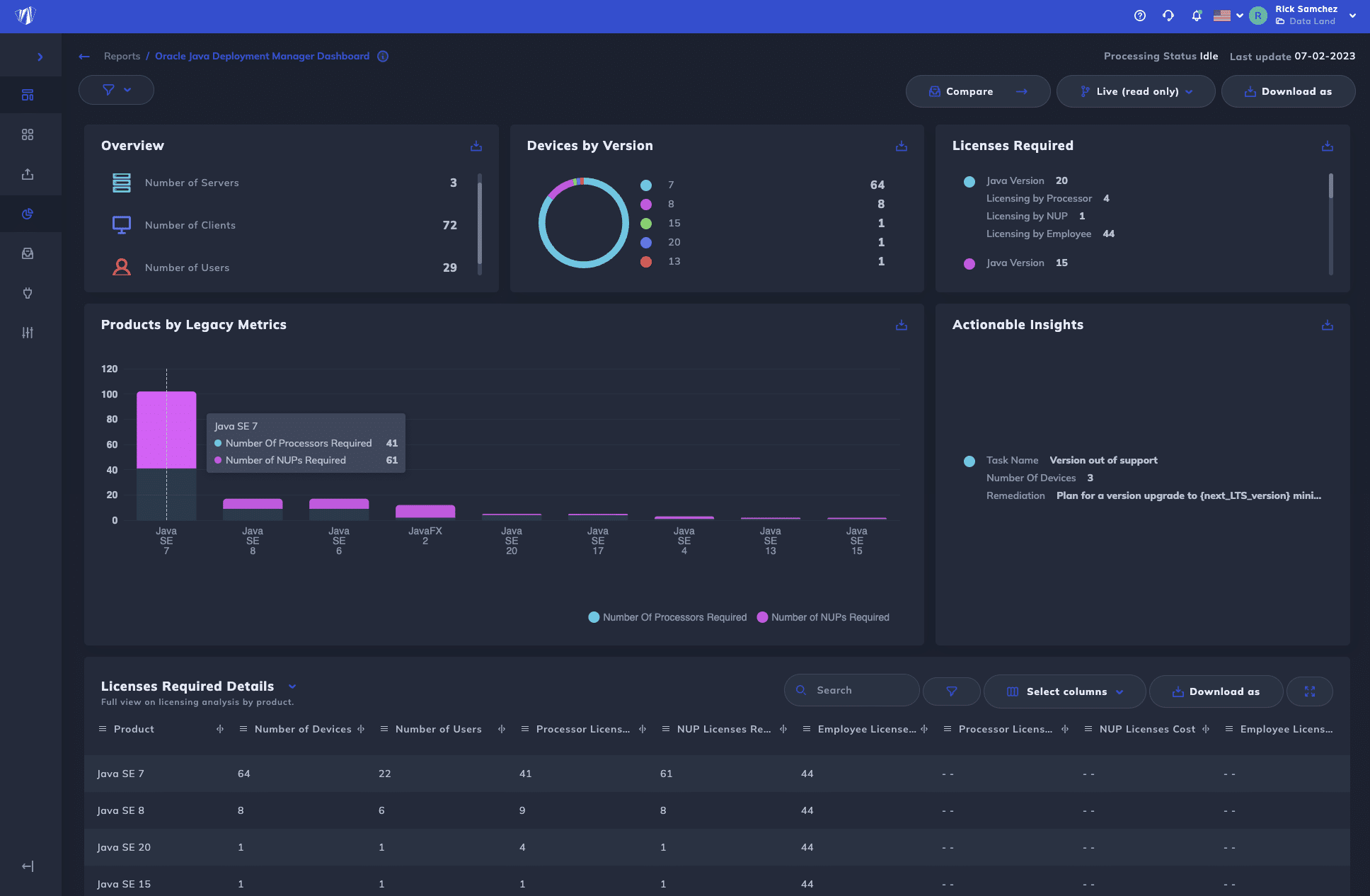Click the table filter funnel button
Screen dimensions: 1370x896
click(952, 691)
